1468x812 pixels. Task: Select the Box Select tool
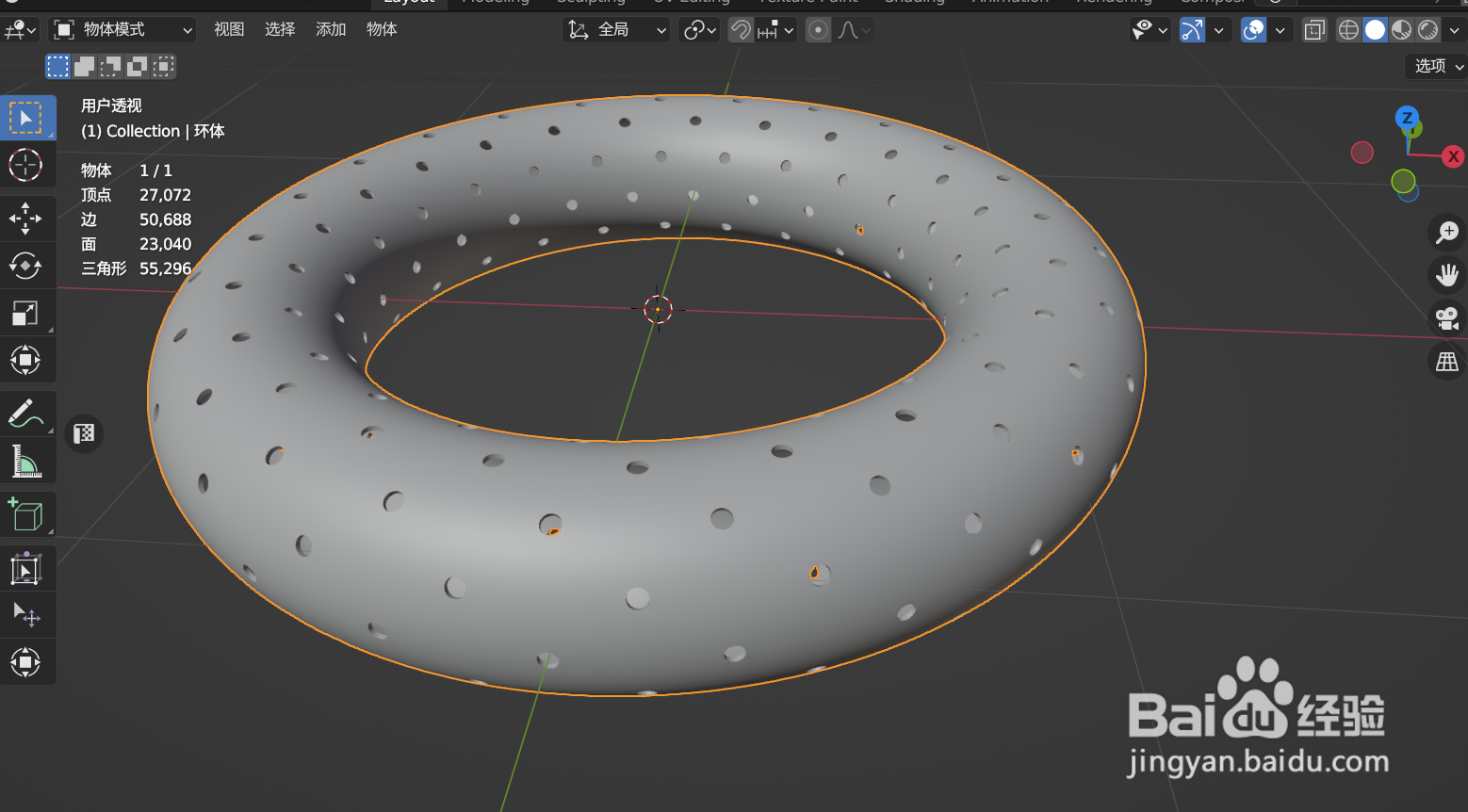coord(25,119)
